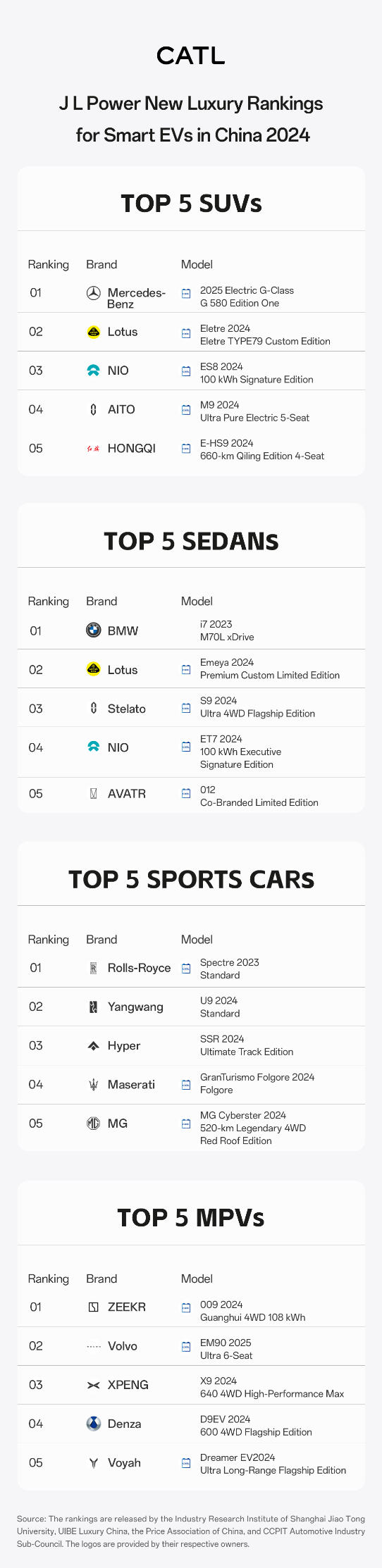The image size is (382, 1568).
Task: Click the AVATR brand logo
Action: pos(93,794)
